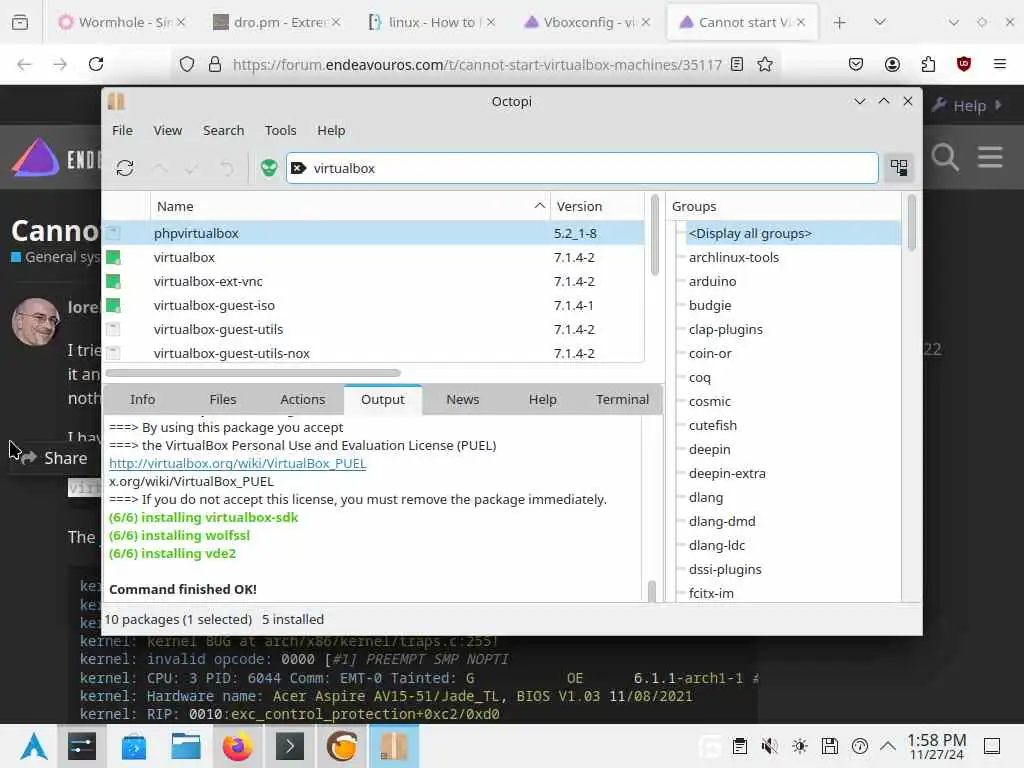Viewport: 1024px width, 768px height.
Task: Click the status icon for phpvirtualbox
Action: (x=113, y=233)
